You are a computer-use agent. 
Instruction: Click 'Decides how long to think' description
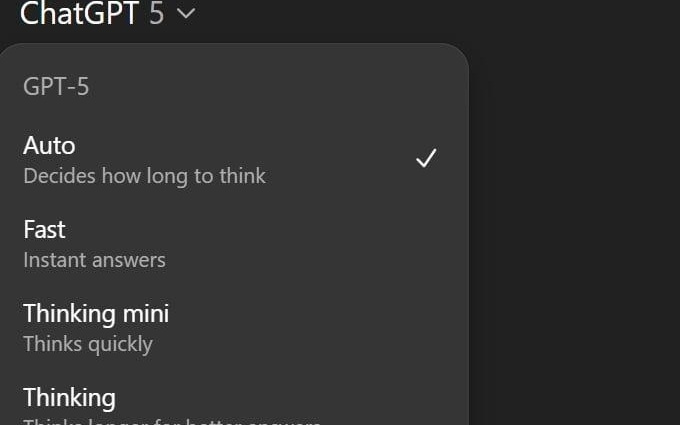pos(144,176)
